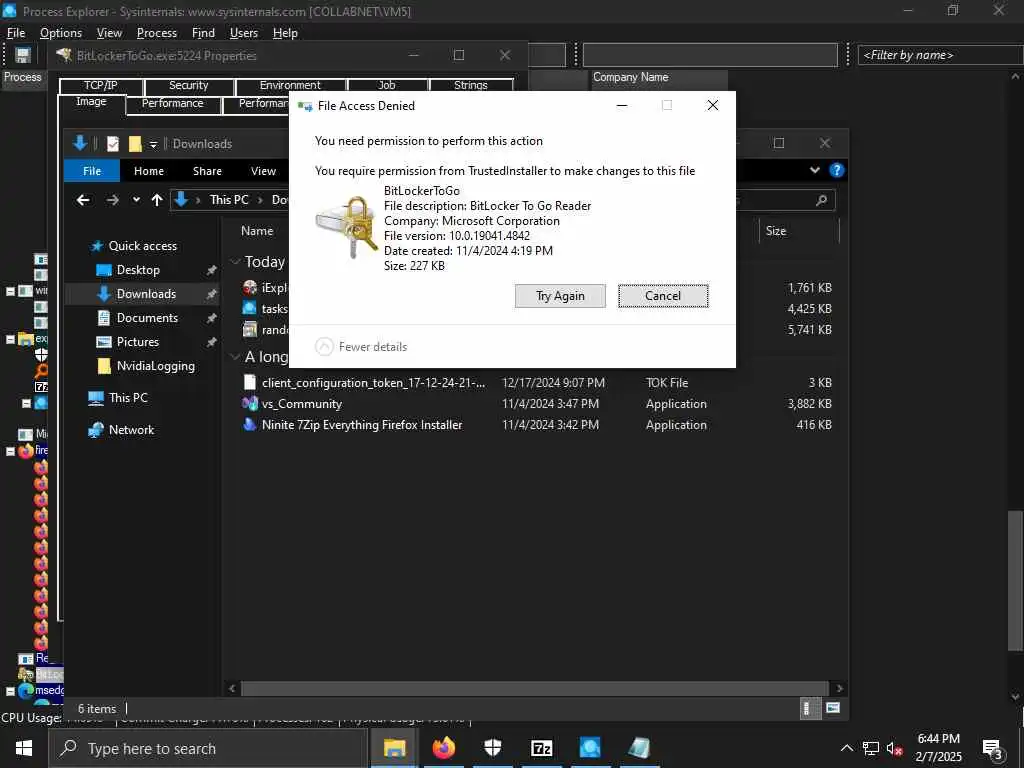
Task: Switch to TCP/IP tab in Properties window
Action: 101,86
